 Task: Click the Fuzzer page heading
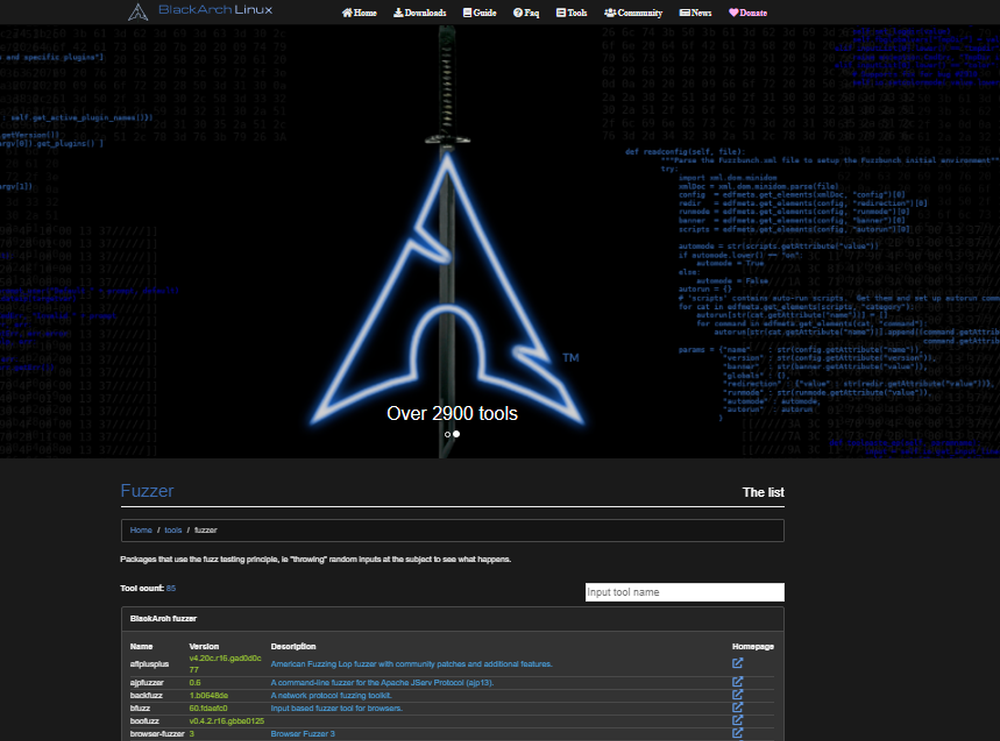click(147, 490)
